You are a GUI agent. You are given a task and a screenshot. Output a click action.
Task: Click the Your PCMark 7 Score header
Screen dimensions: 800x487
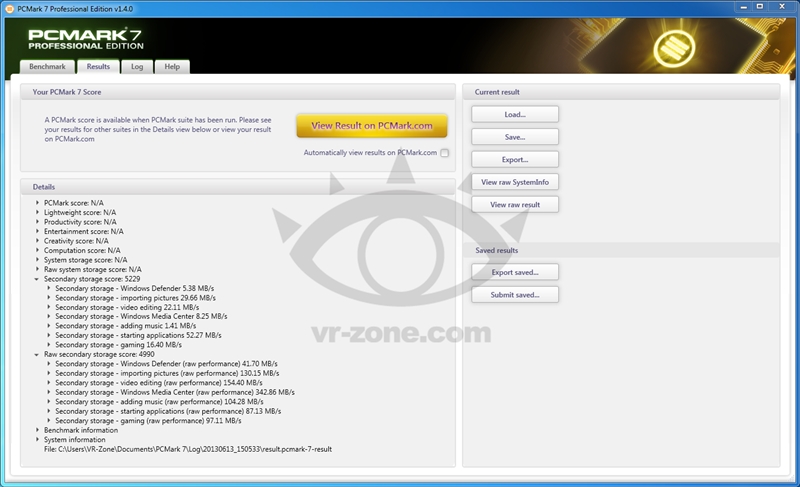pyautogui.click(x=238, y=92)
